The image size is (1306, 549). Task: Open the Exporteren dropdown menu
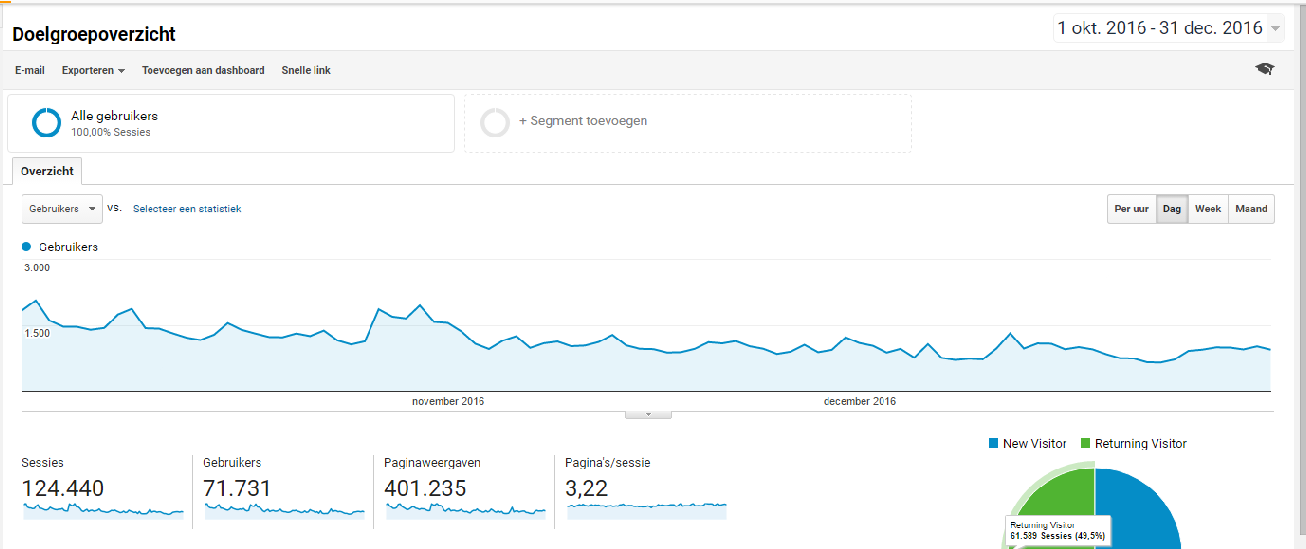coord(93,70)
